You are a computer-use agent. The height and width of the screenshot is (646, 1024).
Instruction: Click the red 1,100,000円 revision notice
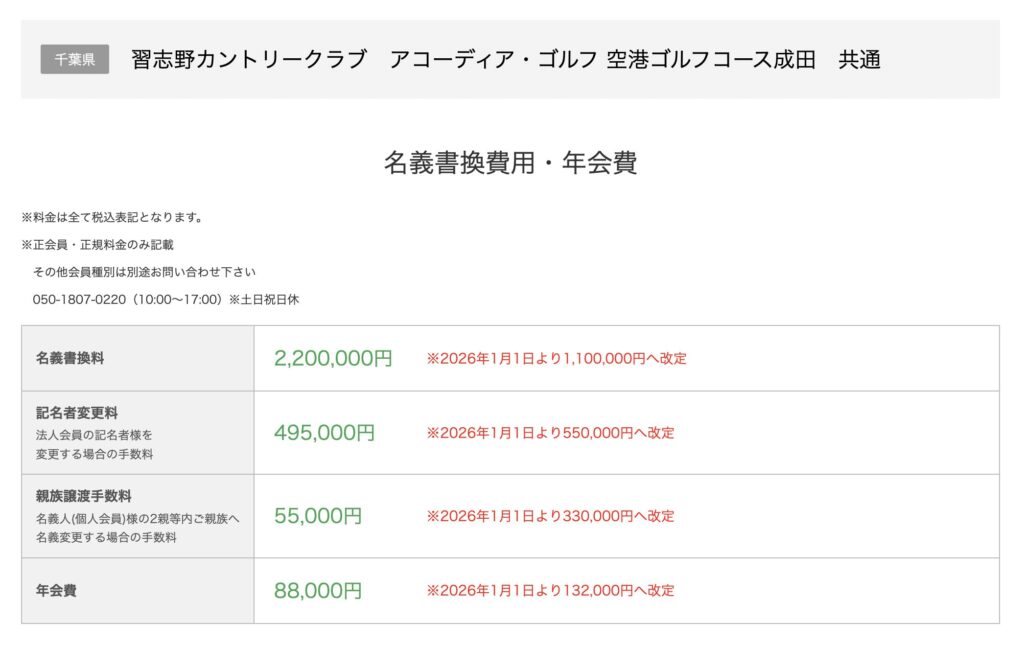(557, 358)
